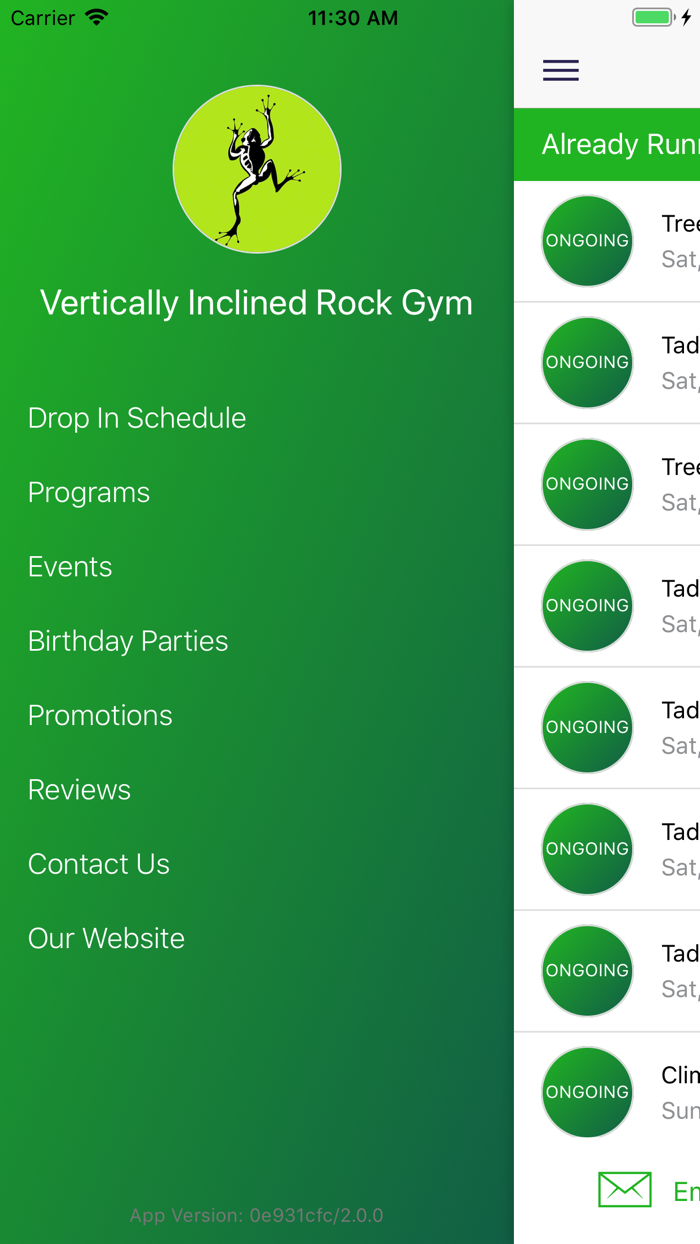Open the Promotions page

pos(100,715)
